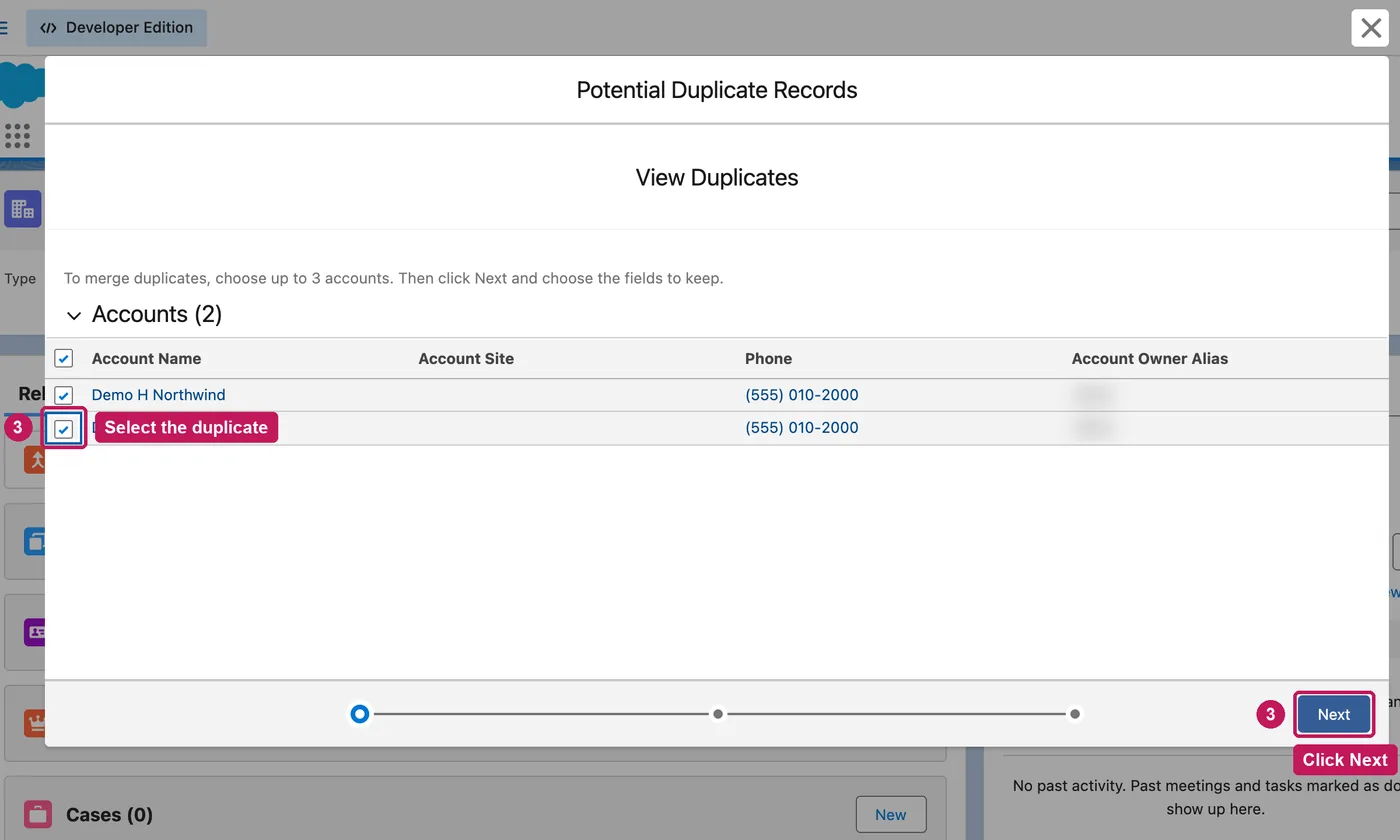Click phone number in row below Demo H Northwind
Image resolution: width=1400 pixels, height=840 pixels.
801,428
